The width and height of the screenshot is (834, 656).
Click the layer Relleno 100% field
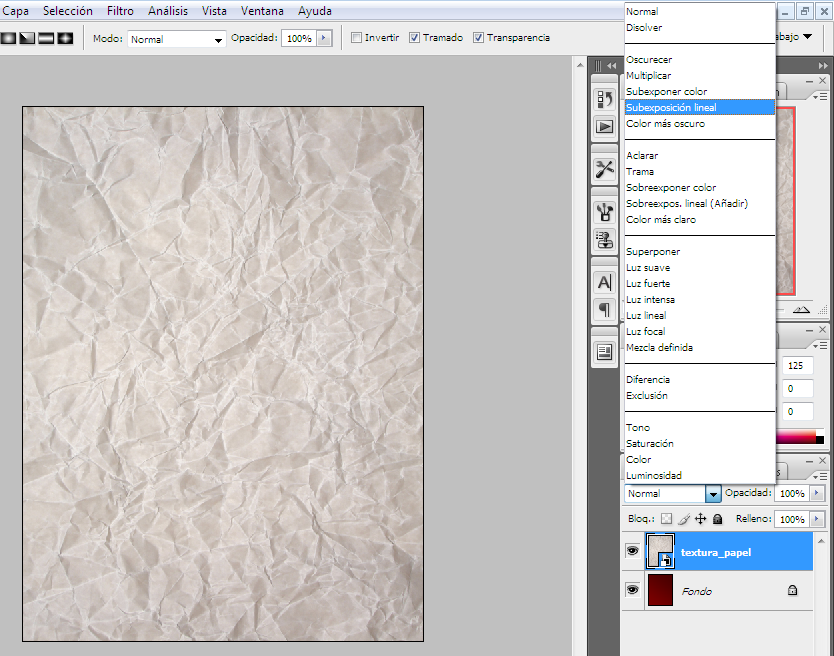pos(792,519)
